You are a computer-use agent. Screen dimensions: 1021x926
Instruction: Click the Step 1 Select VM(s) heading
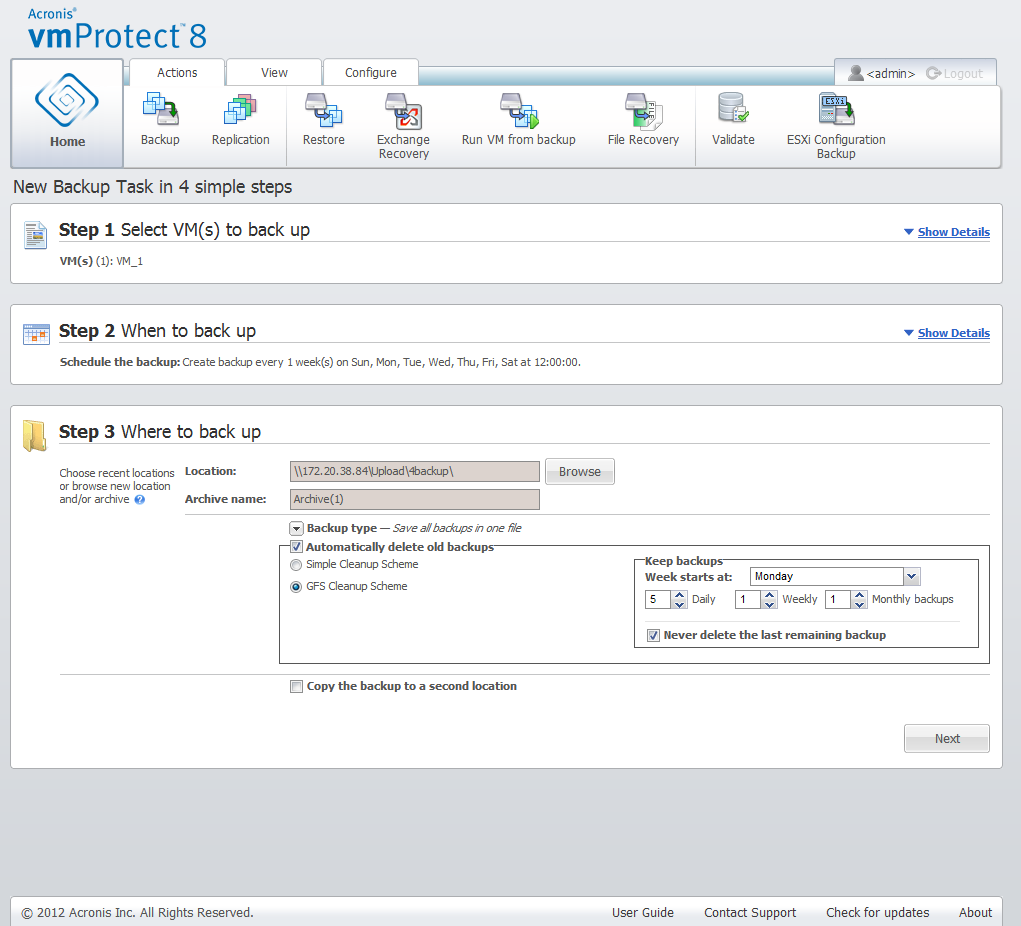tap(184, 230)
